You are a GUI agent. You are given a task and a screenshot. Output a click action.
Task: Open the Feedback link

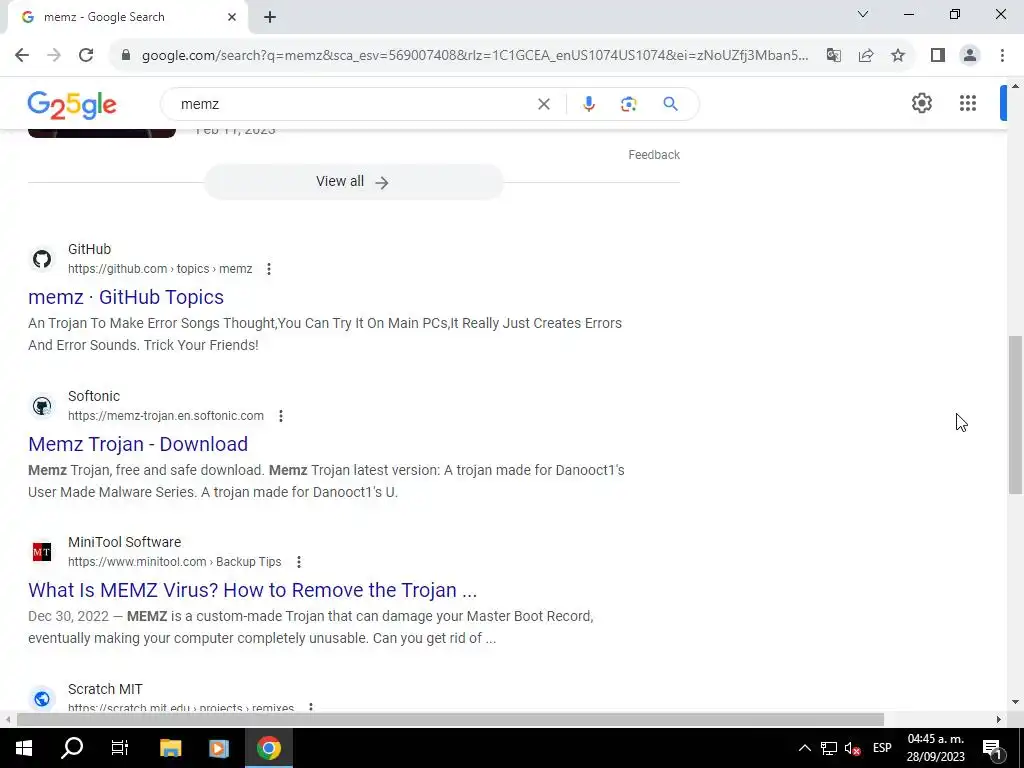tap(654, 155)
